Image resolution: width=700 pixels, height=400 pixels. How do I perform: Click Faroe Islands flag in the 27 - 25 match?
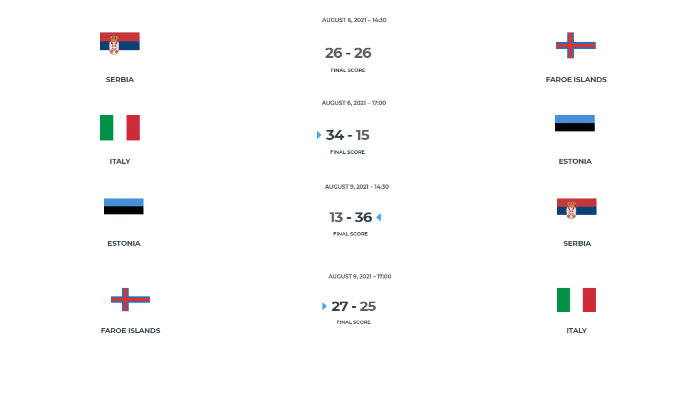click(x=130, y=298)
